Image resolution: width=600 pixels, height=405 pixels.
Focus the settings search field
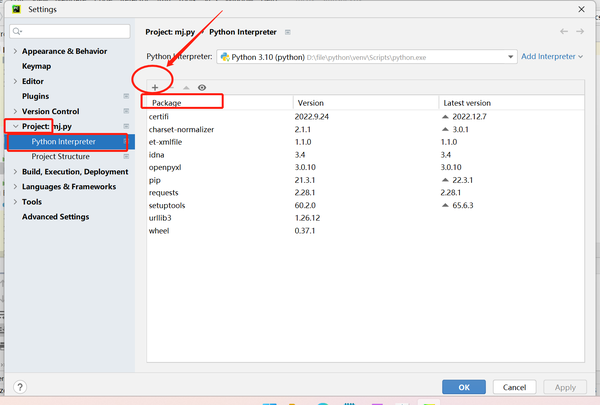tap(70, 31)
